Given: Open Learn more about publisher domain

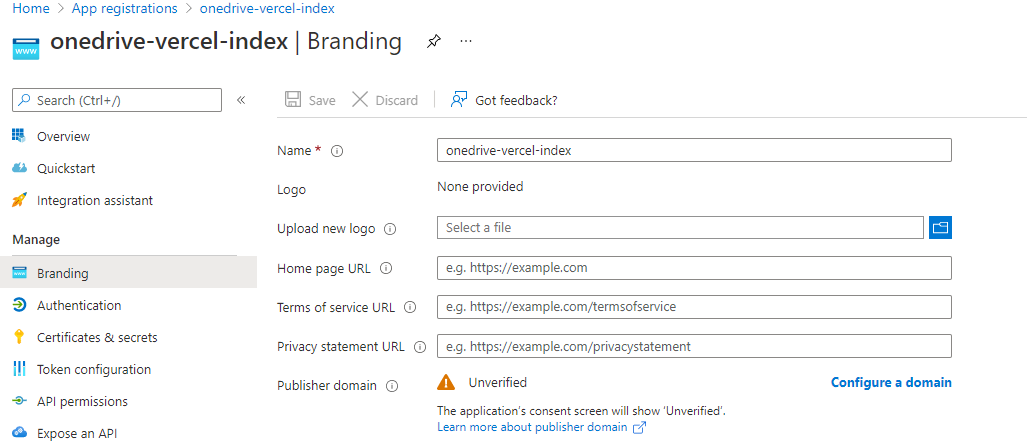Looking at the screenshot, I should coord(532,428).
